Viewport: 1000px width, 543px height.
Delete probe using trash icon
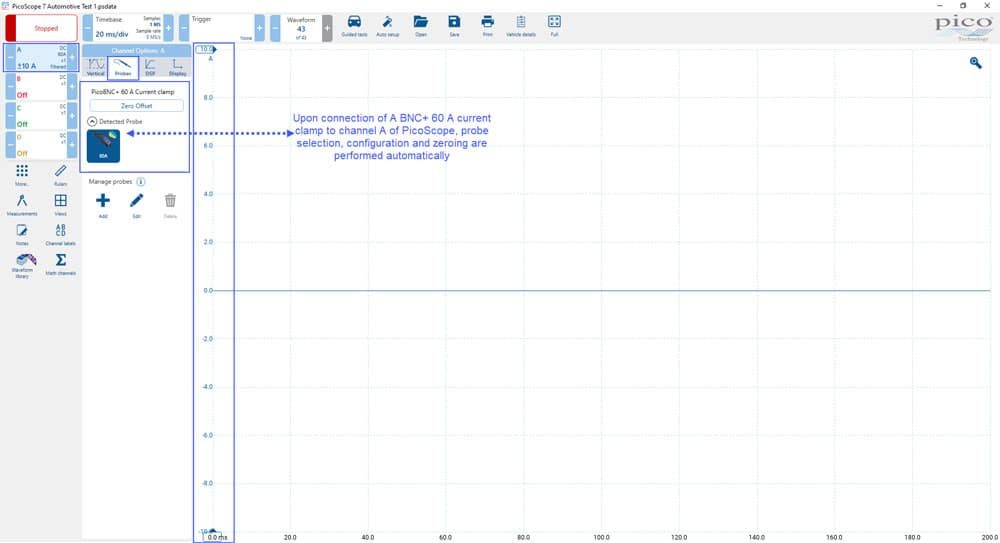tap(170, 205)
